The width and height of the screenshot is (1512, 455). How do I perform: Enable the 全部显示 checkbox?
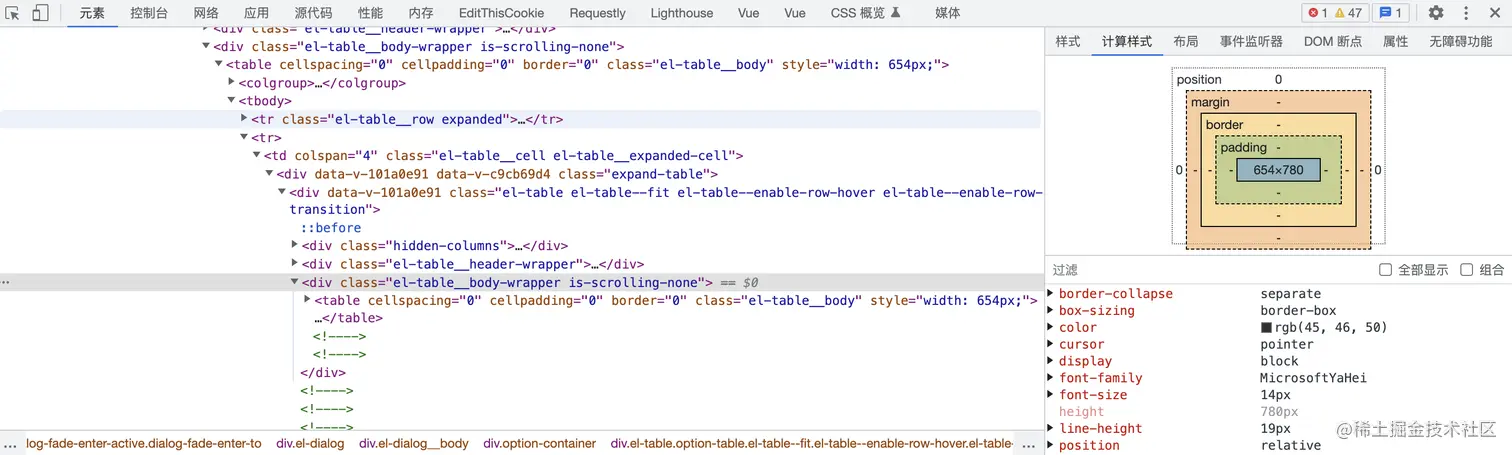(x=1385, y=270)
